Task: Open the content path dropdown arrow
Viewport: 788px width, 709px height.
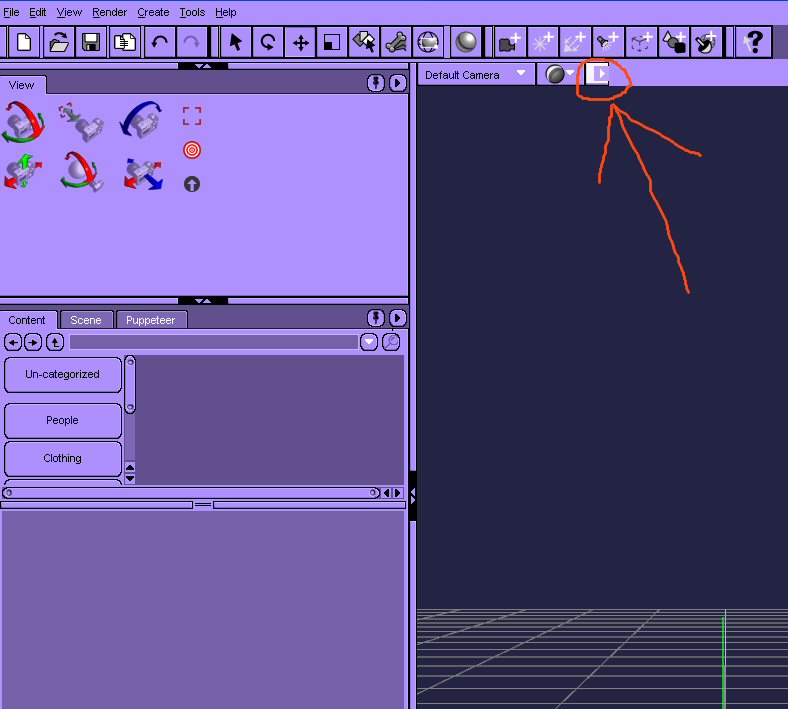Action: coord(369,342)
